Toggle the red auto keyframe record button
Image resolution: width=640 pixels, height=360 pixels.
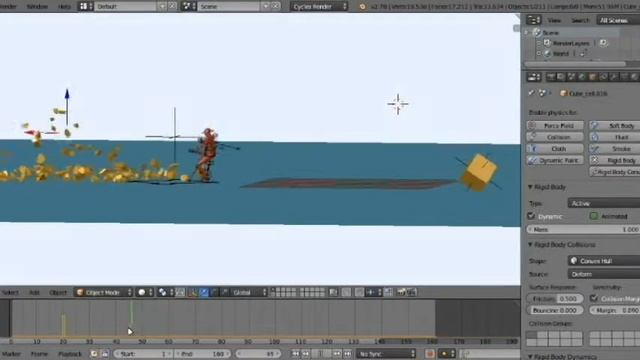pyautogui.click(x=429, y=353)
